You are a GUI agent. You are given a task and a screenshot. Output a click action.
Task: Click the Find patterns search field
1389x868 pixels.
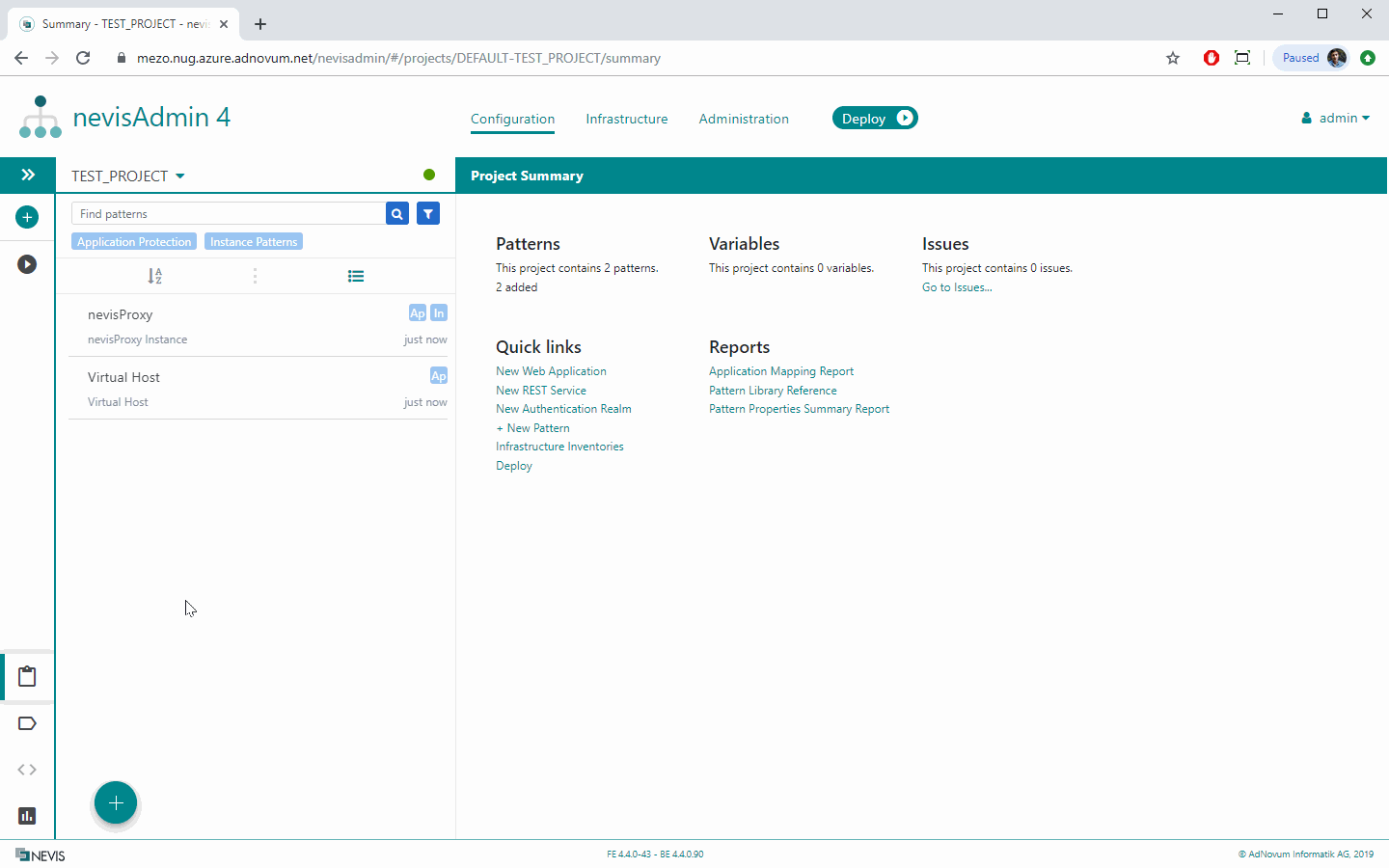click(x=228, y=213)
